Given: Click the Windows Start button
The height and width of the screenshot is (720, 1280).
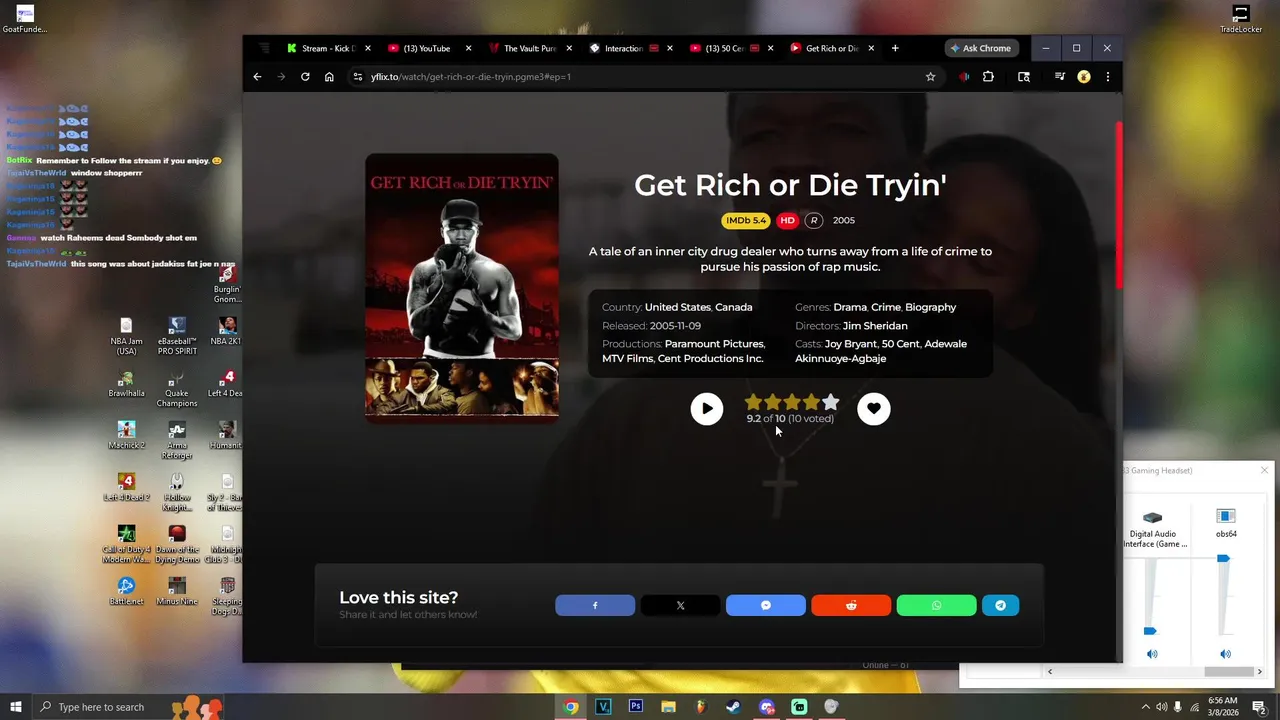Looking at the screenshot, I should [16, 707].
